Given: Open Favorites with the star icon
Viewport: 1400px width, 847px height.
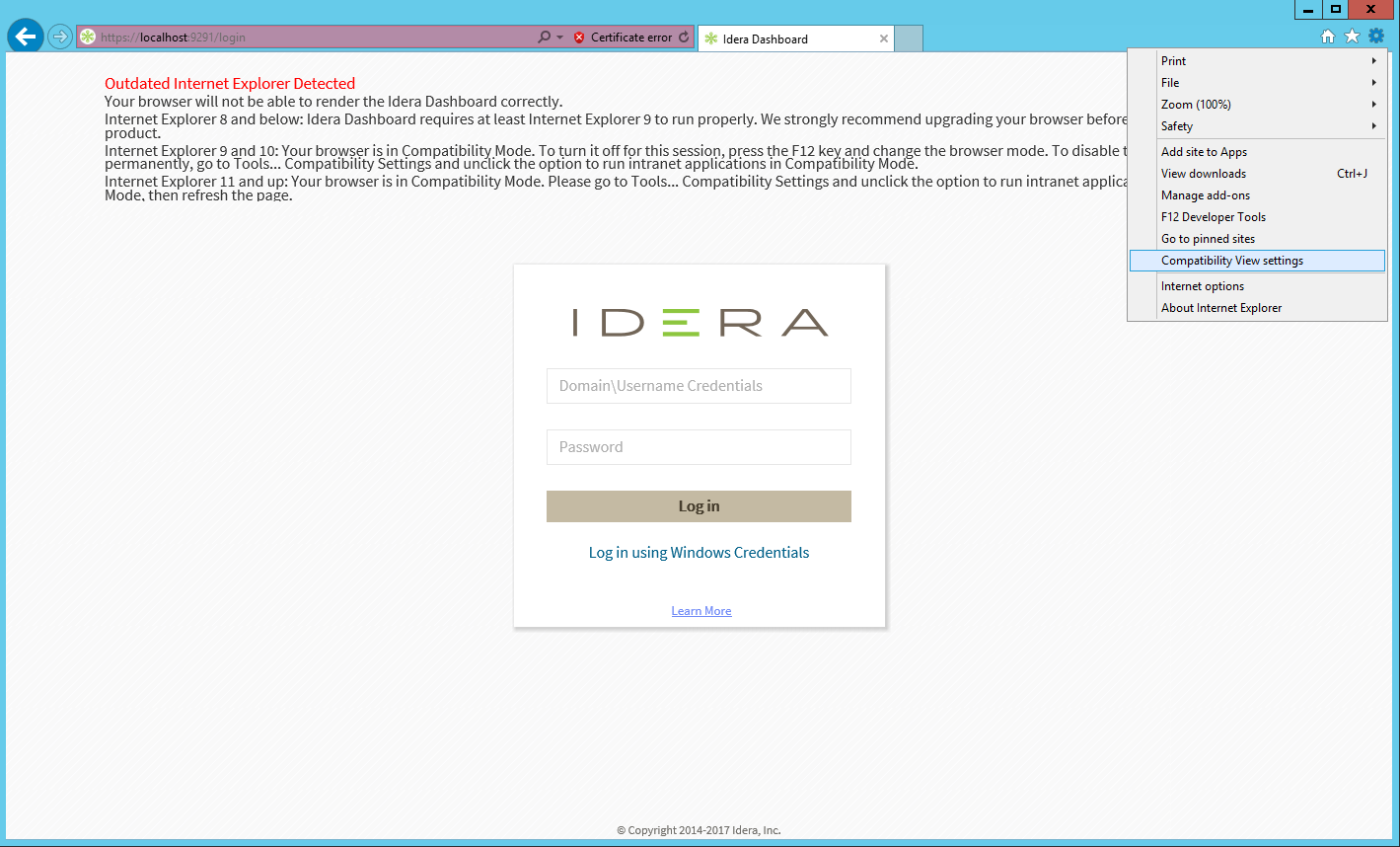Looking at the screenshot, I should pyautogui.click(x=1352, y=37).
